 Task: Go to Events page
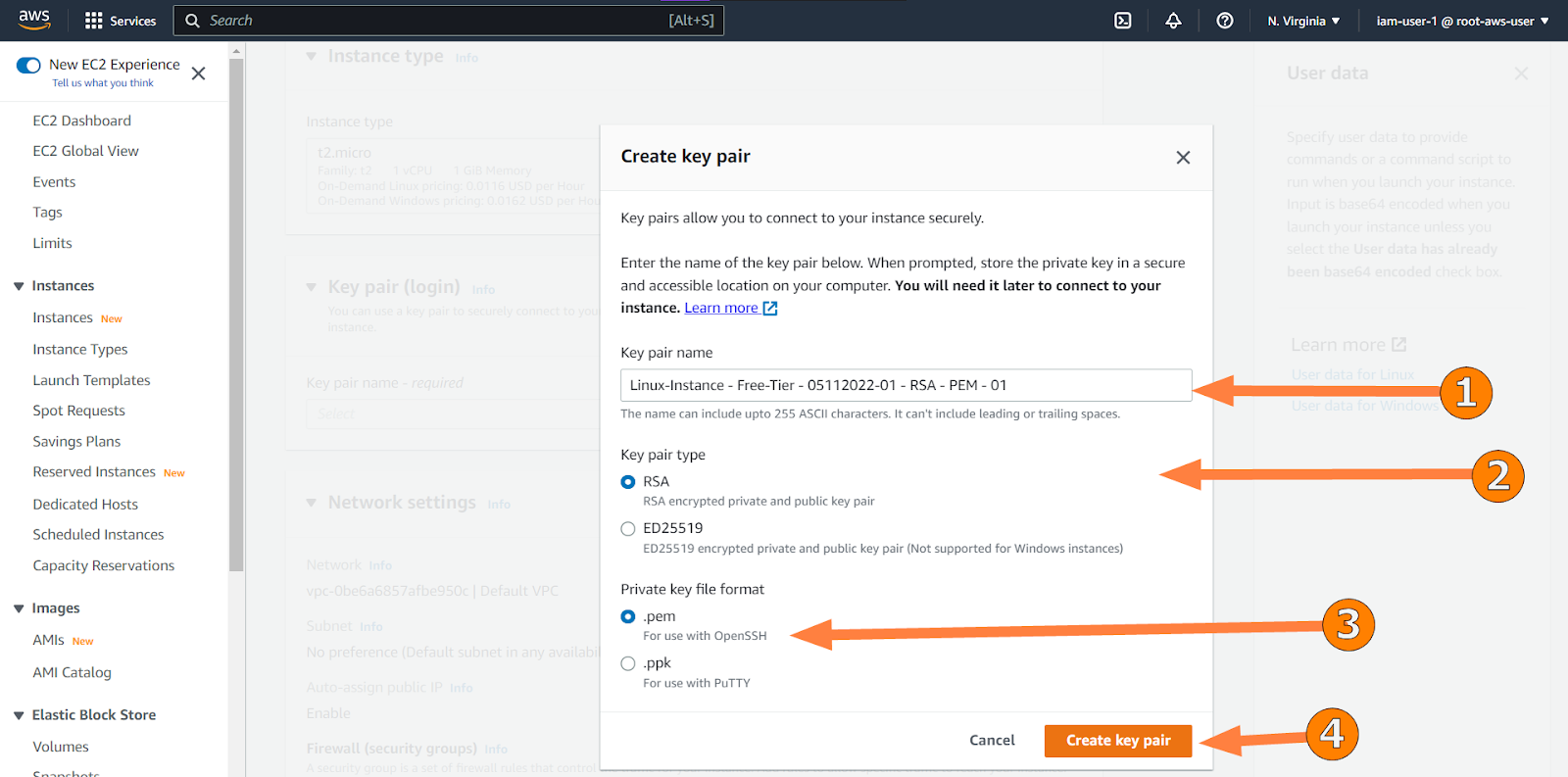54,182
